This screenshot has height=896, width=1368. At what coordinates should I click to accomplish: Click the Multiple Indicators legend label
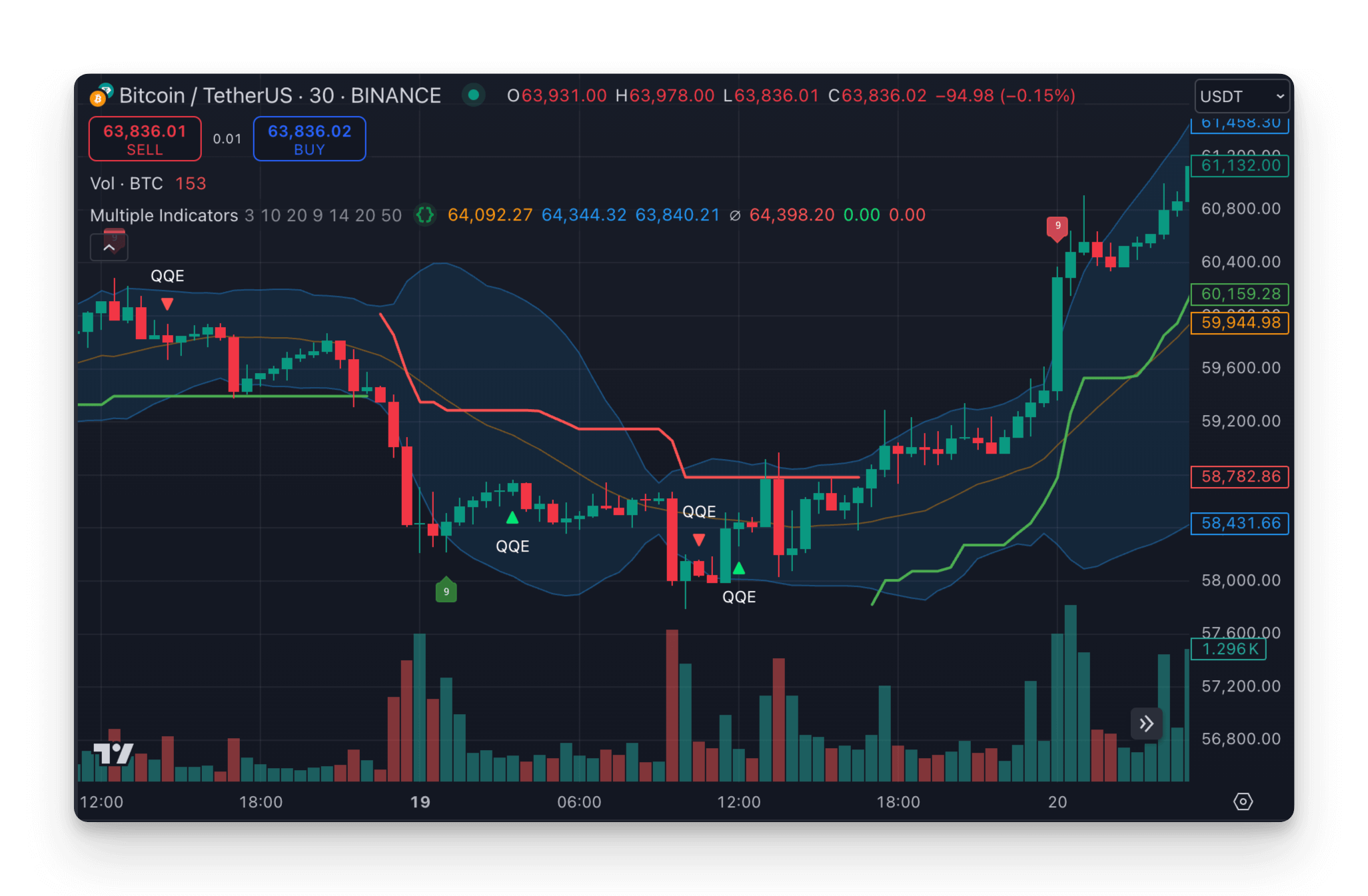click(164, 215)
